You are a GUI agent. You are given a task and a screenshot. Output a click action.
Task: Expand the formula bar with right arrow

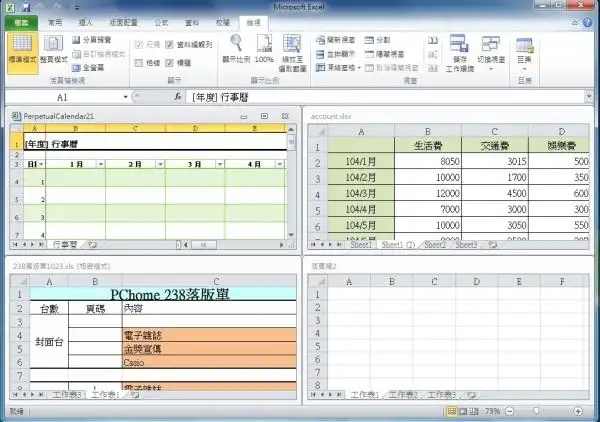tap(589, 97)
